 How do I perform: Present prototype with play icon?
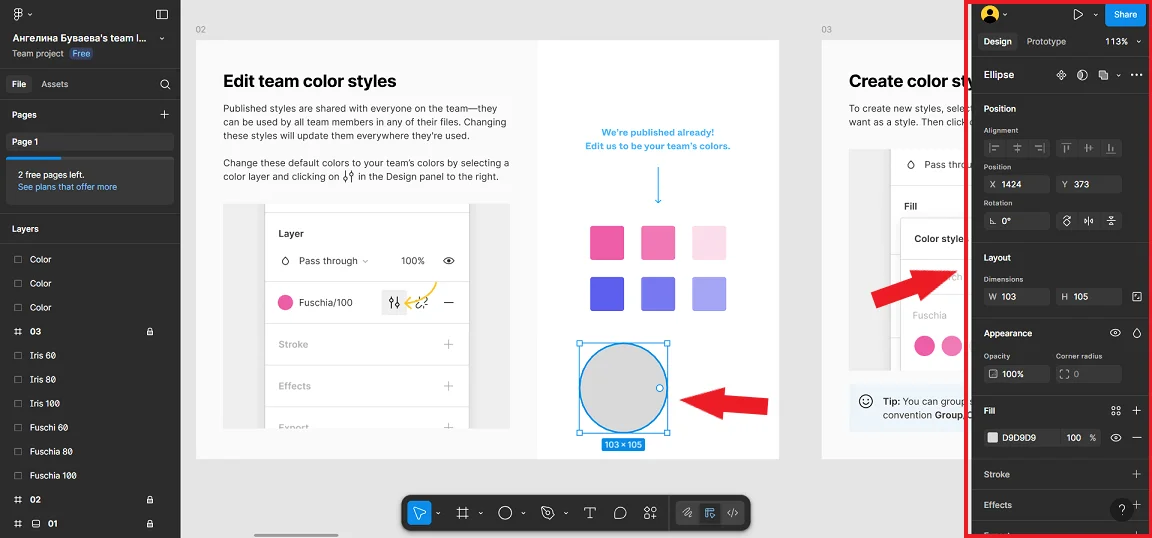coord(1078,14)
